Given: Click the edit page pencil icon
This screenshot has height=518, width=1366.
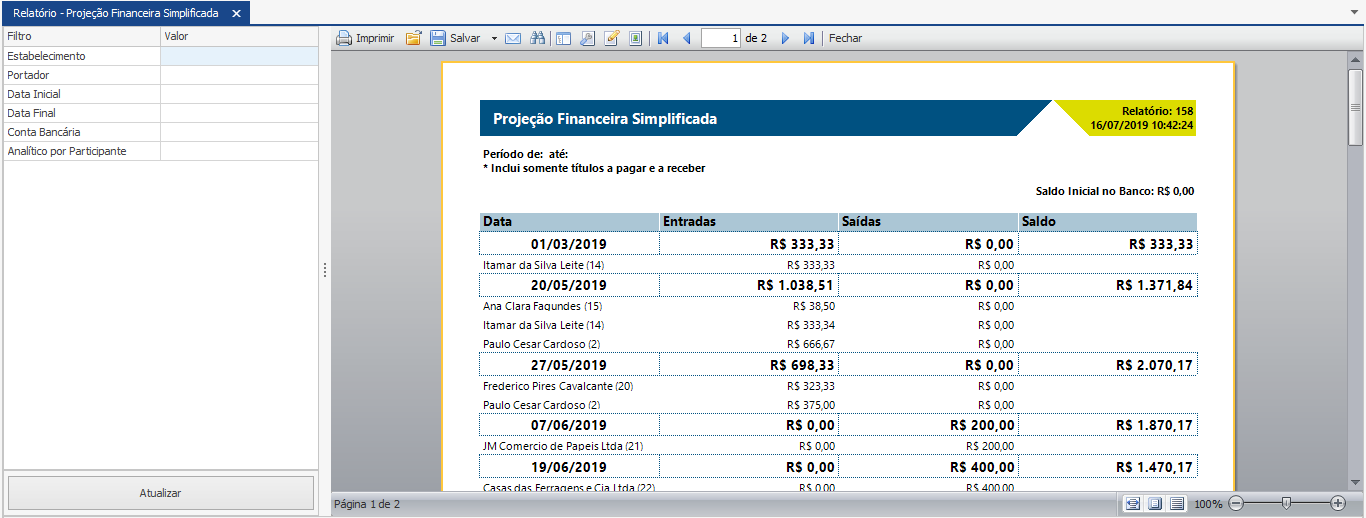Looking at the screenshot, I should click(x=612, y=38).
